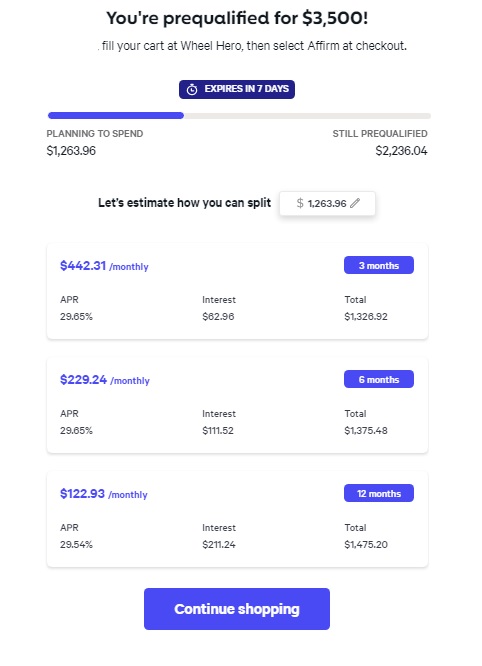Choose the $229.24 monthly payment option
The width and height of the screenshot is (482, 666).
[x=237, y=405]
